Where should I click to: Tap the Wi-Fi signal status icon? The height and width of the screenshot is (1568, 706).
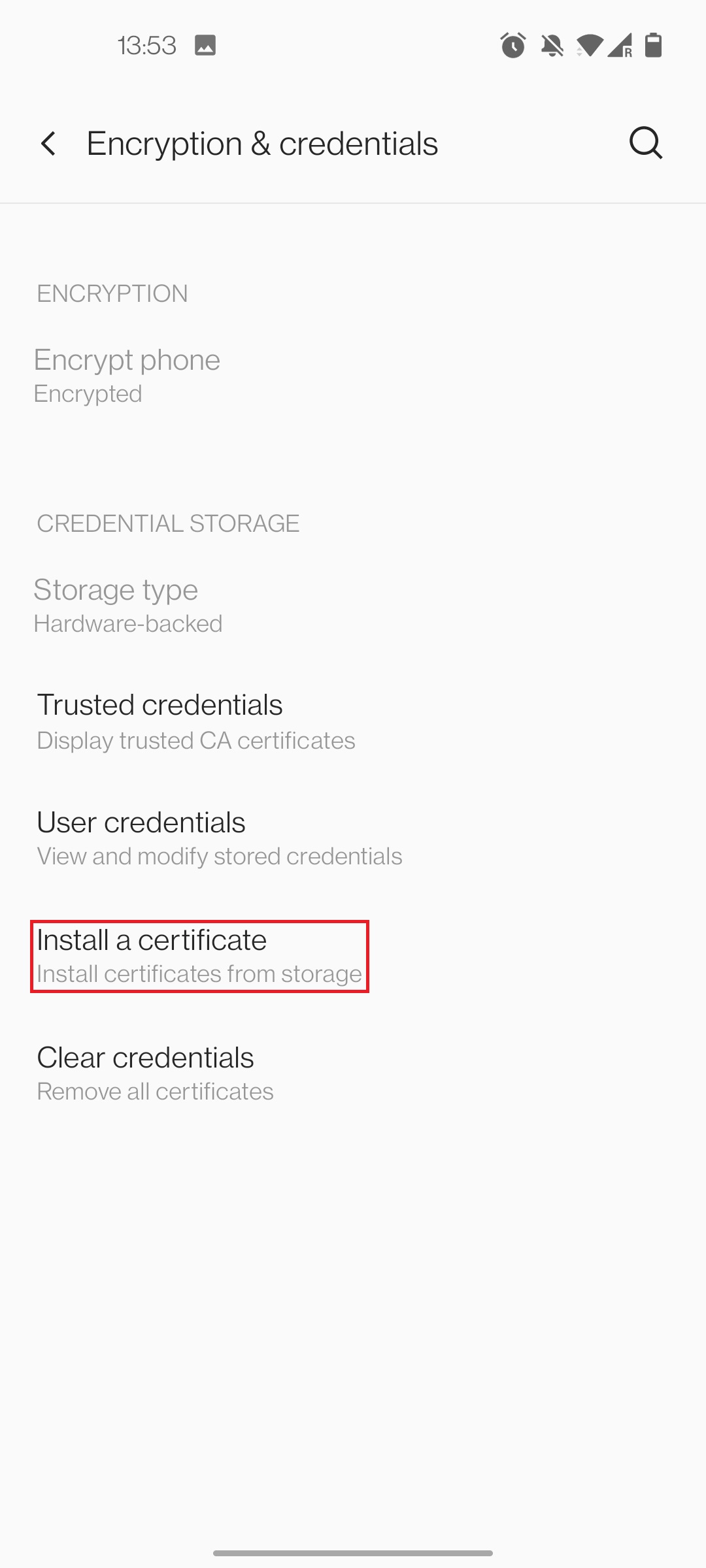point(589,45)
